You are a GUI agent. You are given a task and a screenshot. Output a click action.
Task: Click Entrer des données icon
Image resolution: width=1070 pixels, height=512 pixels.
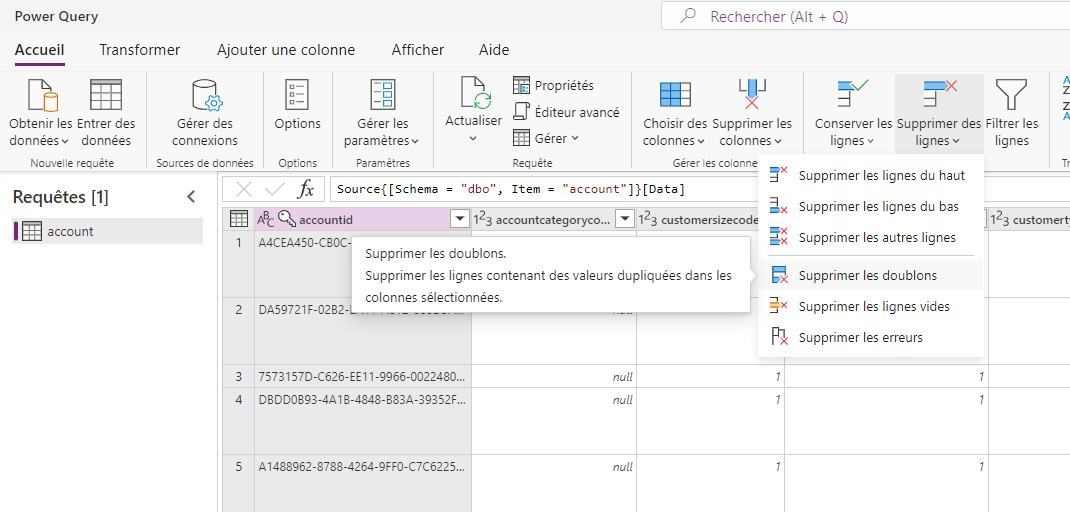(x=106, y=95)
